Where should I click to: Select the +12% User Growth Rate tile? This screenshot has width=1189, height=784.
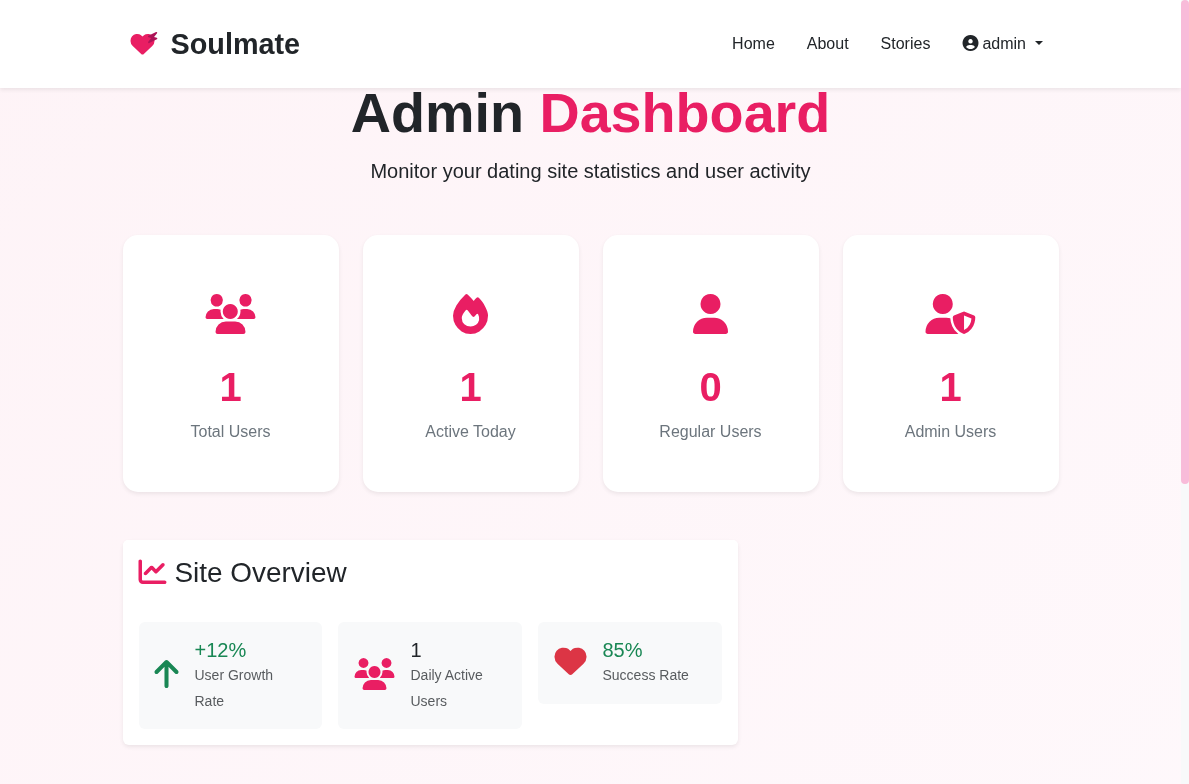(x=230, y=675)
